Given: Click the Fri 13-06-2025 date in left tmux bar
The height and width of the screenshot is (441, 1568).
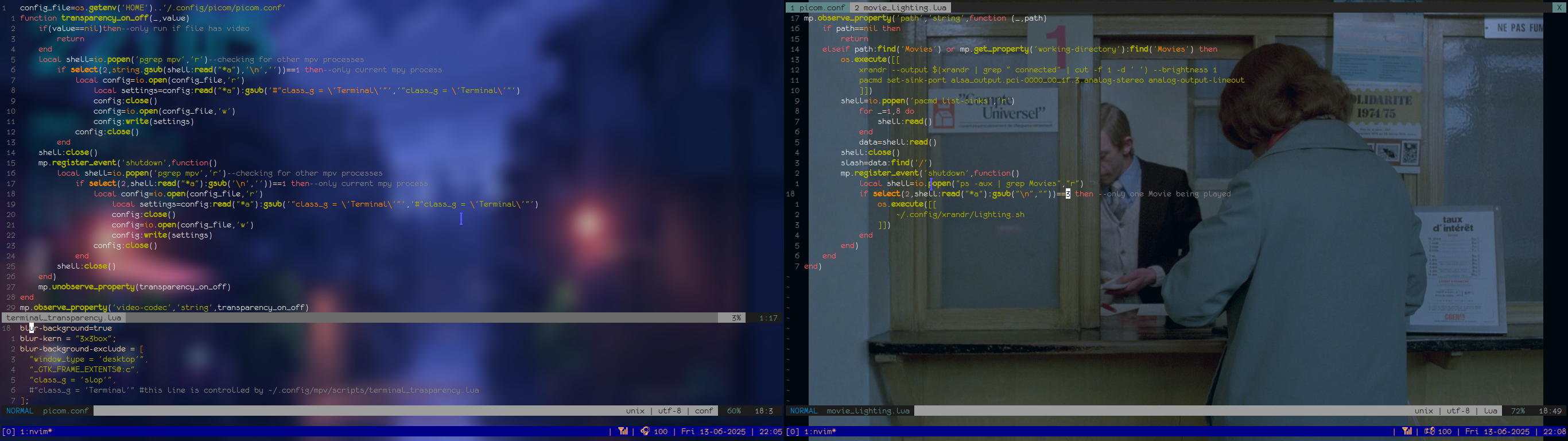Looking at the screenshot, I should 713,431.
